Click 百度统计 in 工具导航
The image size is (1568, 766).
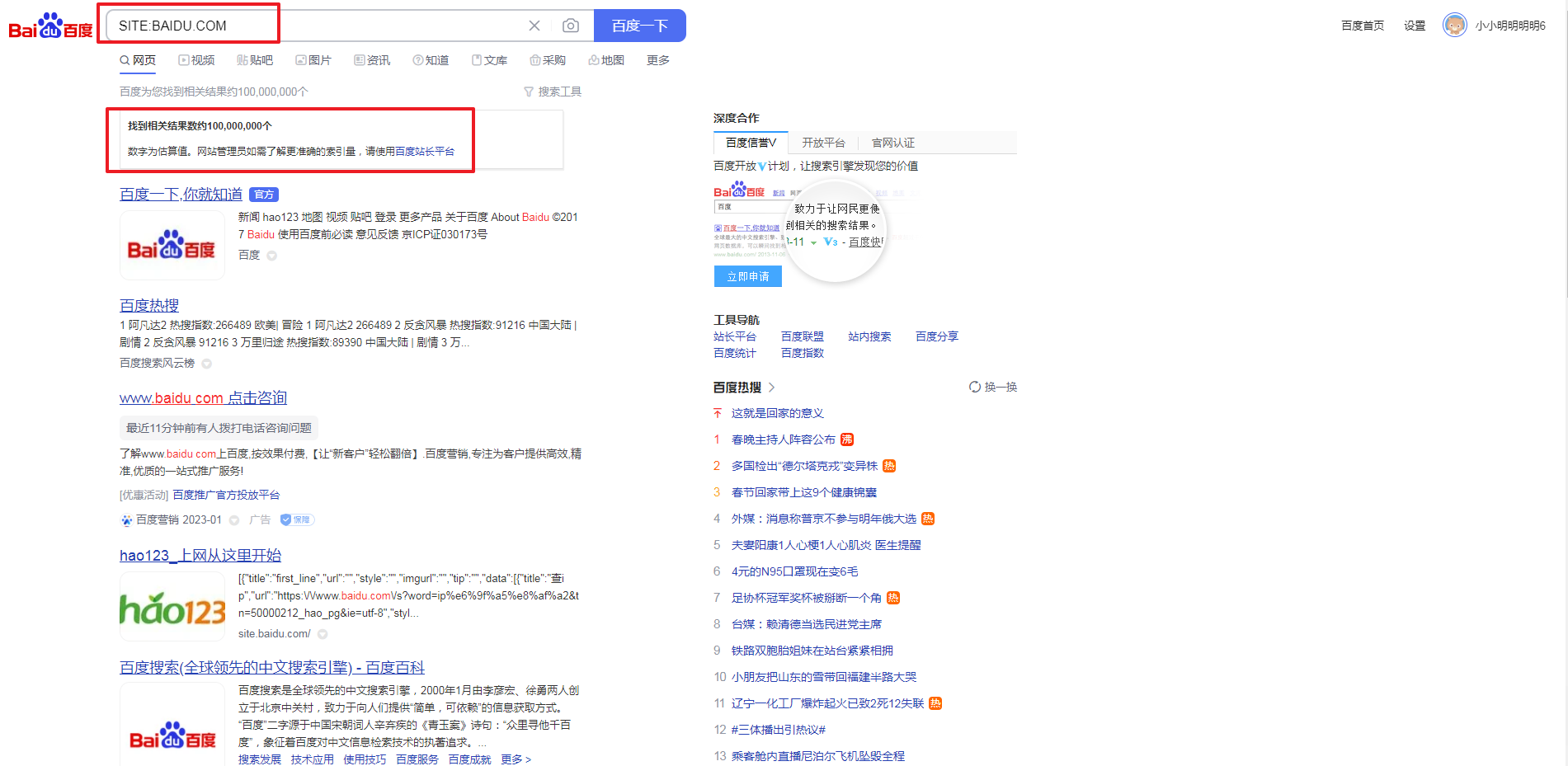[735, 353]
